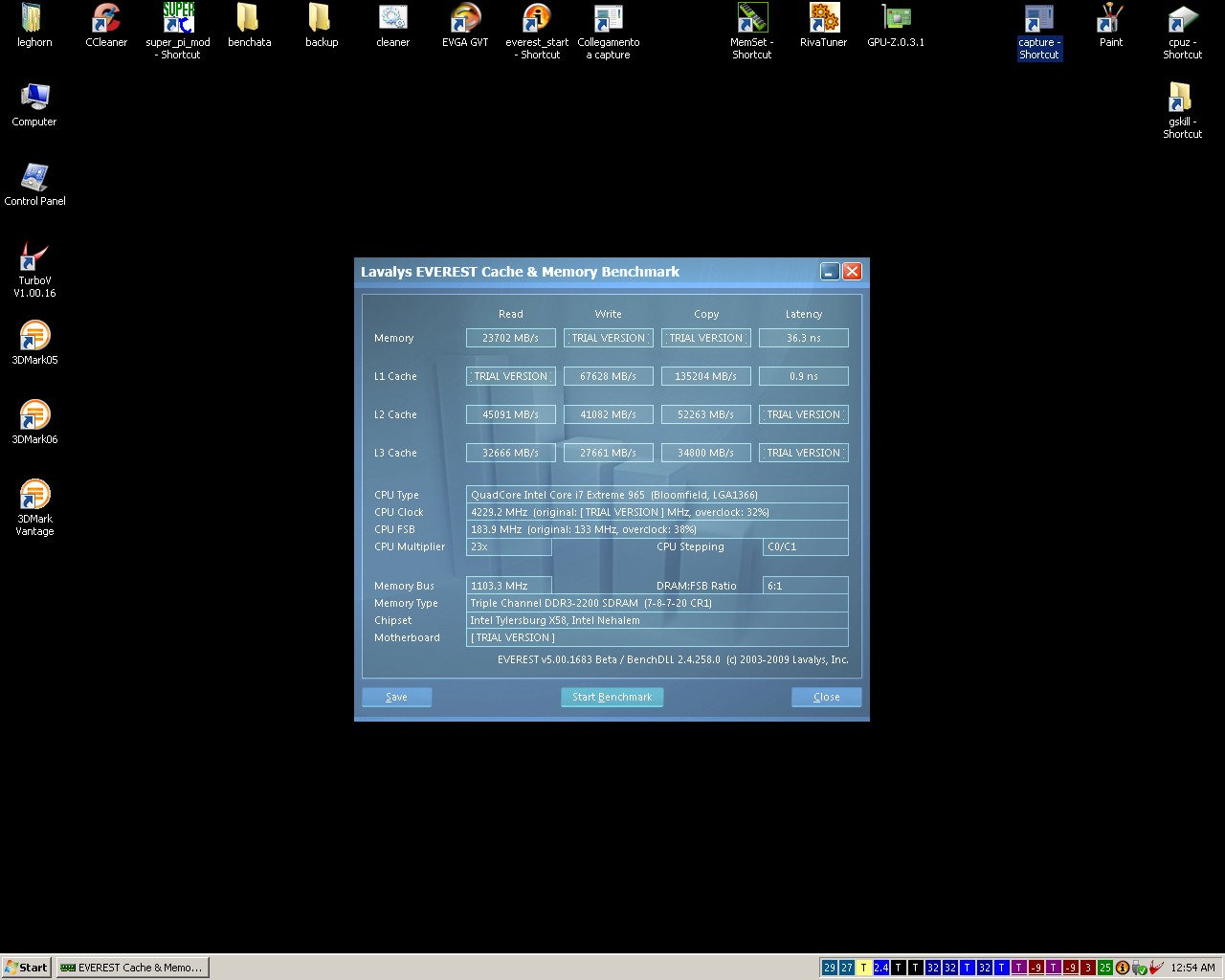This screenshot has height=980, width=1225.
Task: Click the Close button in EVEREST dialog
Action: tap(827, 697)
